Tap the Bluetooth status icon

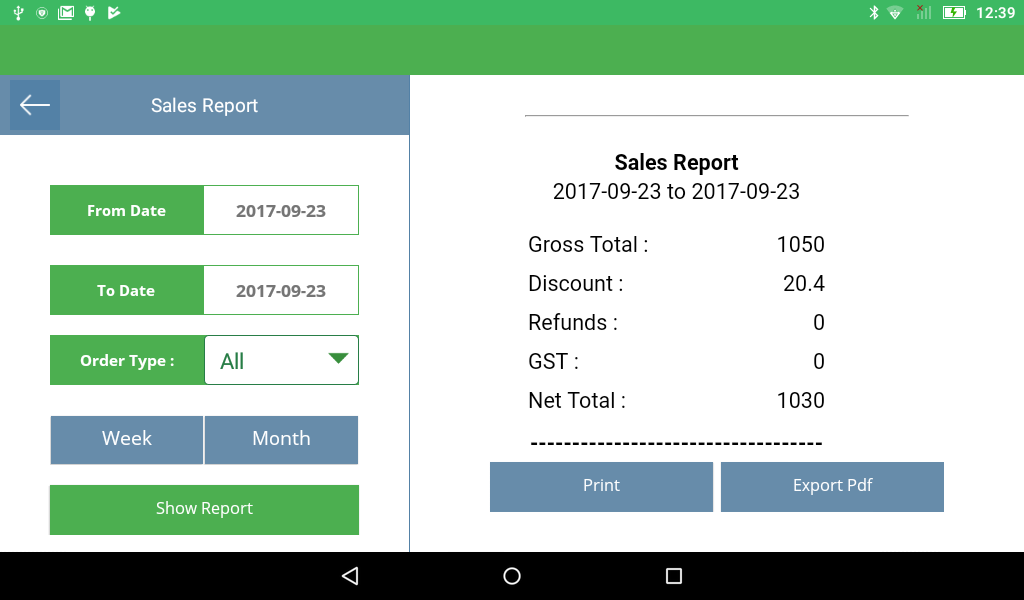point(873,13)
